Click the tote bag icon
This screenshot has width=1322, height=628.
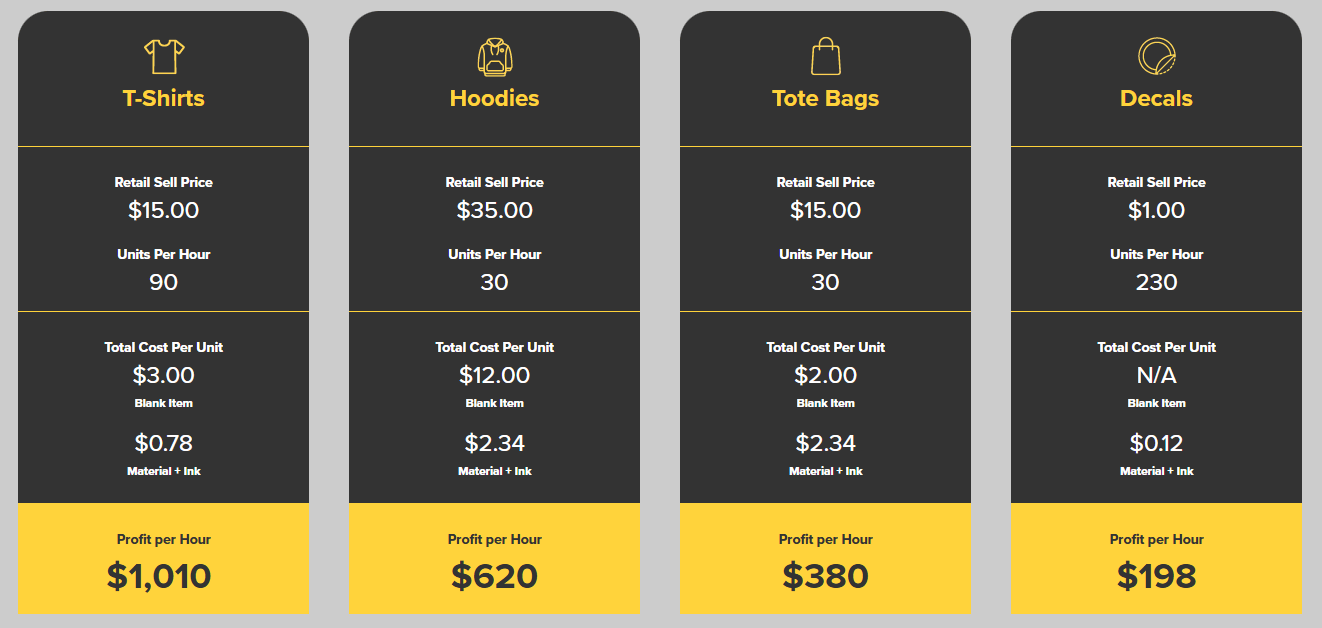(826, 57)
